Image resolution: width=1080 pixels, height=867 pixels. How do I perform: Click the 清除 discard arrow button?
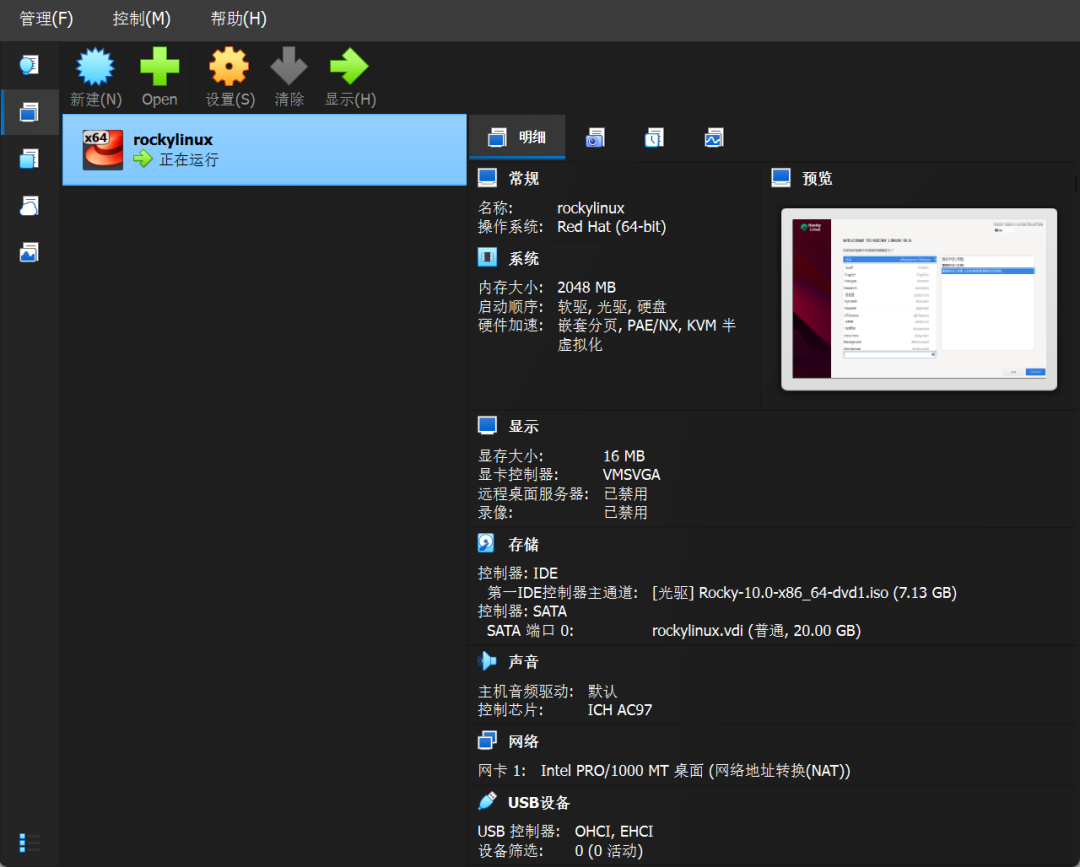click(289, 78)
